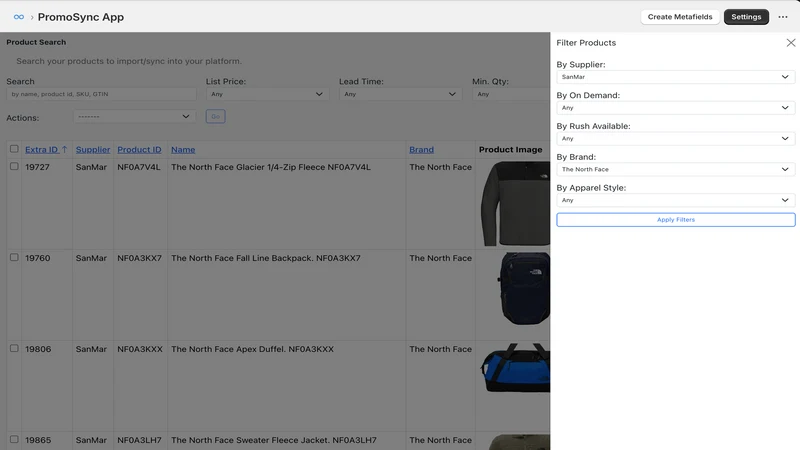Open the three-dot more options menu
This screenshot has height=450, width=800.
[x=783, y=17]
